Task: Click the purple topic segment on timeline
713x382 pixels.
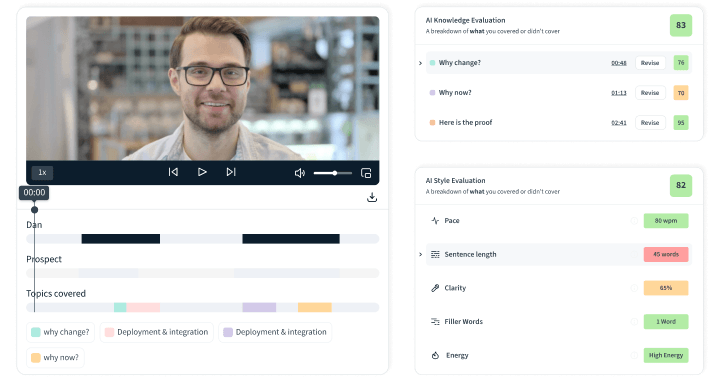Action: coord(259,307)
